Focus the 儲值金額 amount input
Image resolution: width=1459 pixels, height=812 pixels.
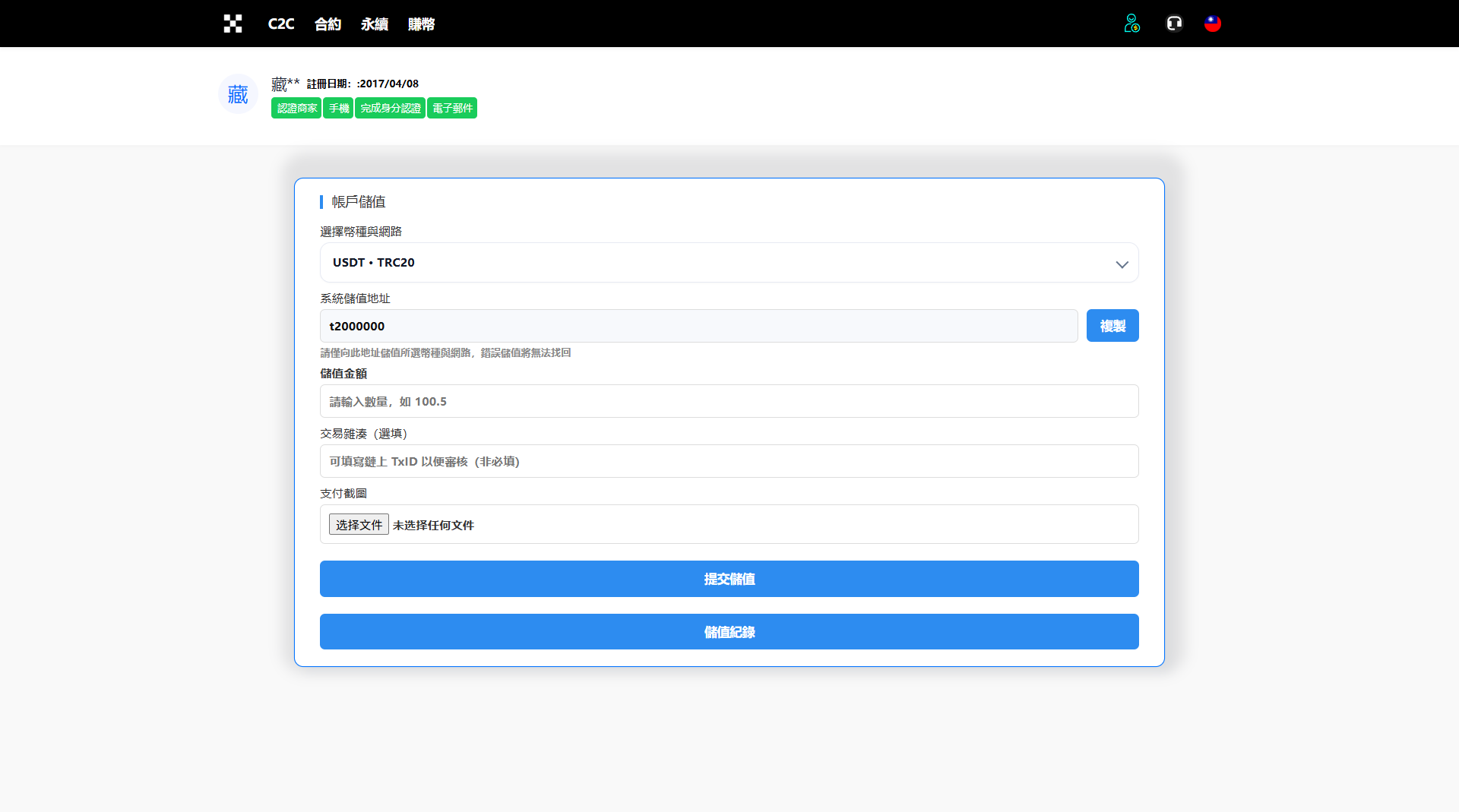[729, 401]
